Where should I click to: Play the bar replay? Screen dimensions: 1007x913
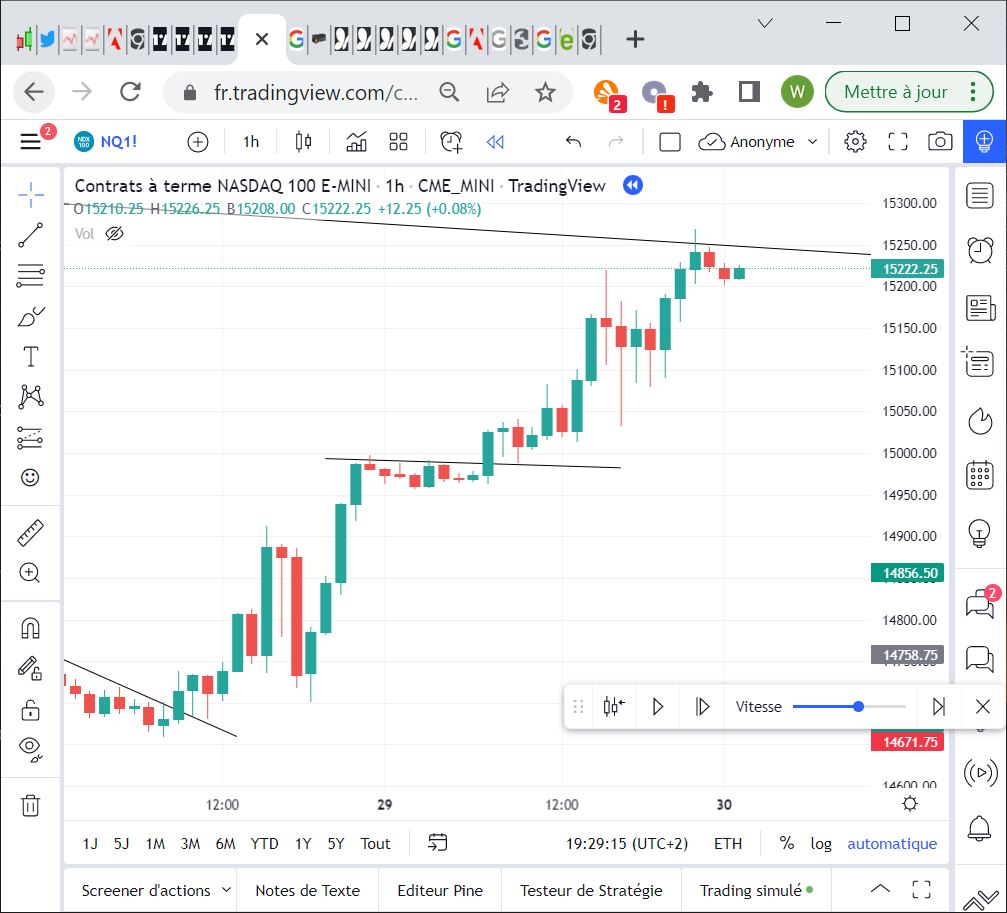click(658, 707)
